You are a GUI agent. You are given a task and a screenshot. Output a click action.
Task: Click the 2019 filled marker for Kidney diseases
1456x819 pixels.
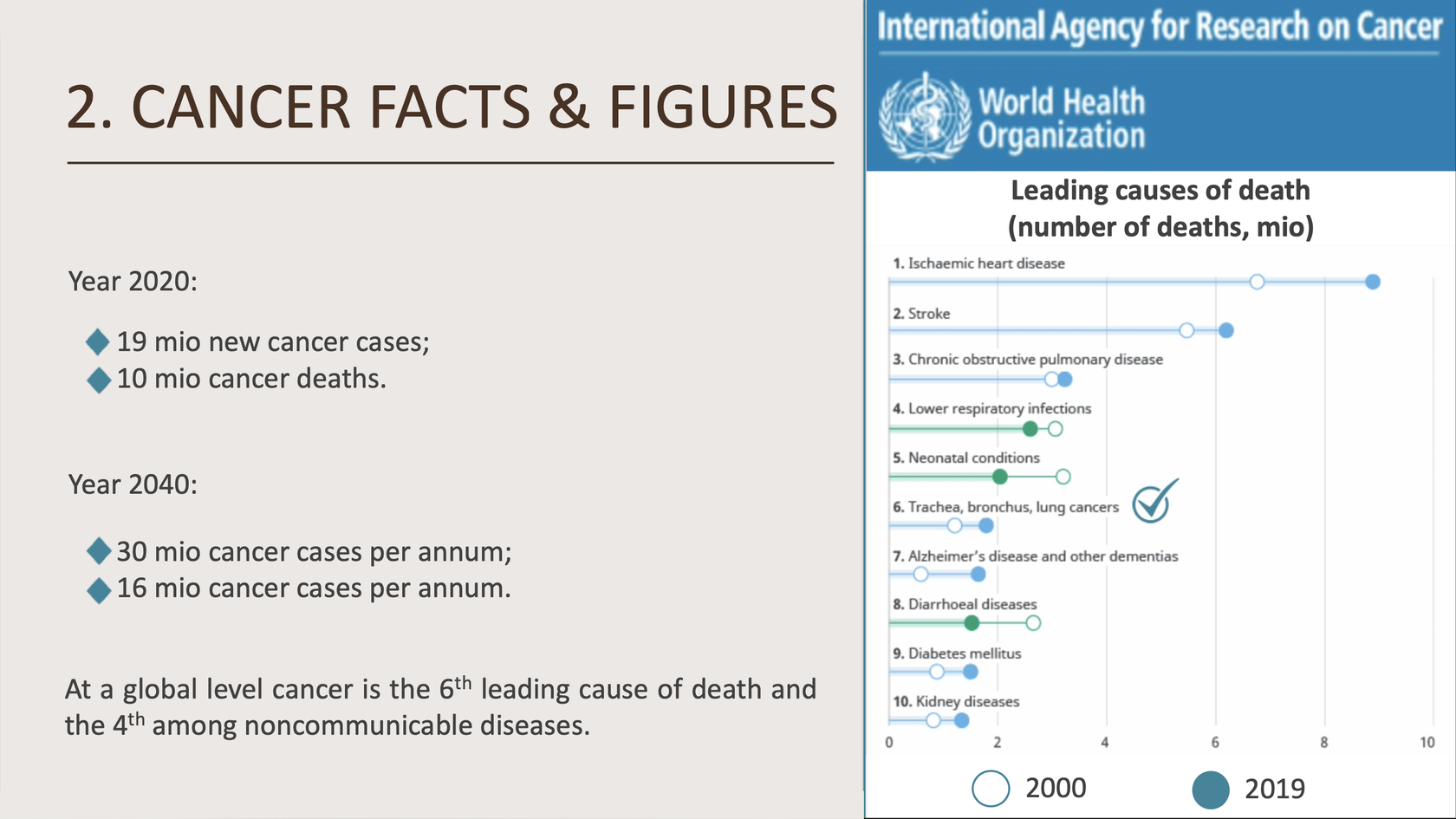pos(961,720)
